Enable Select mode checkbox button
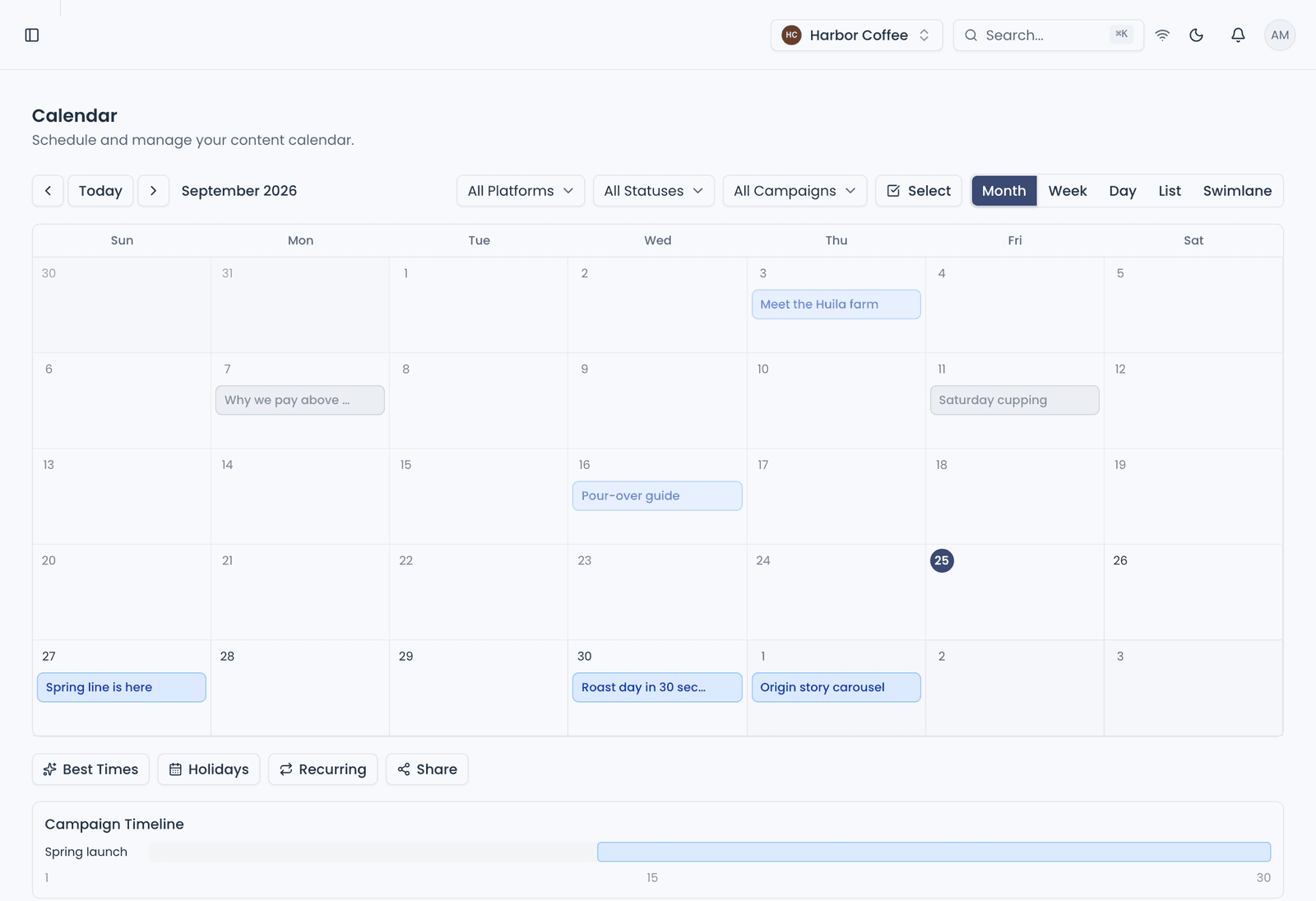This screenshot has height=901, width=1316. (x=919, y=191)
